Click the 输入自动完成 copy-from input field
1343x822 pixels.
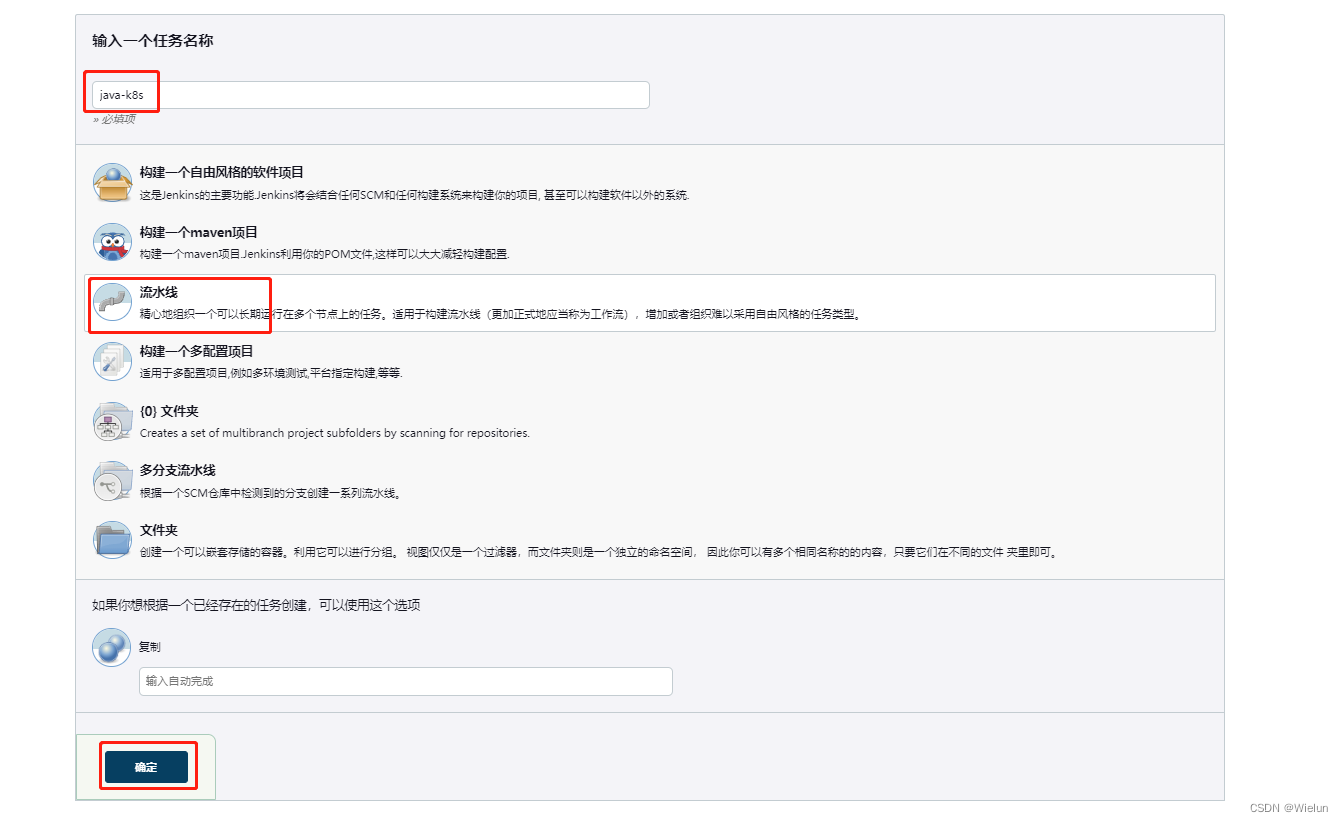coord(406,681)
